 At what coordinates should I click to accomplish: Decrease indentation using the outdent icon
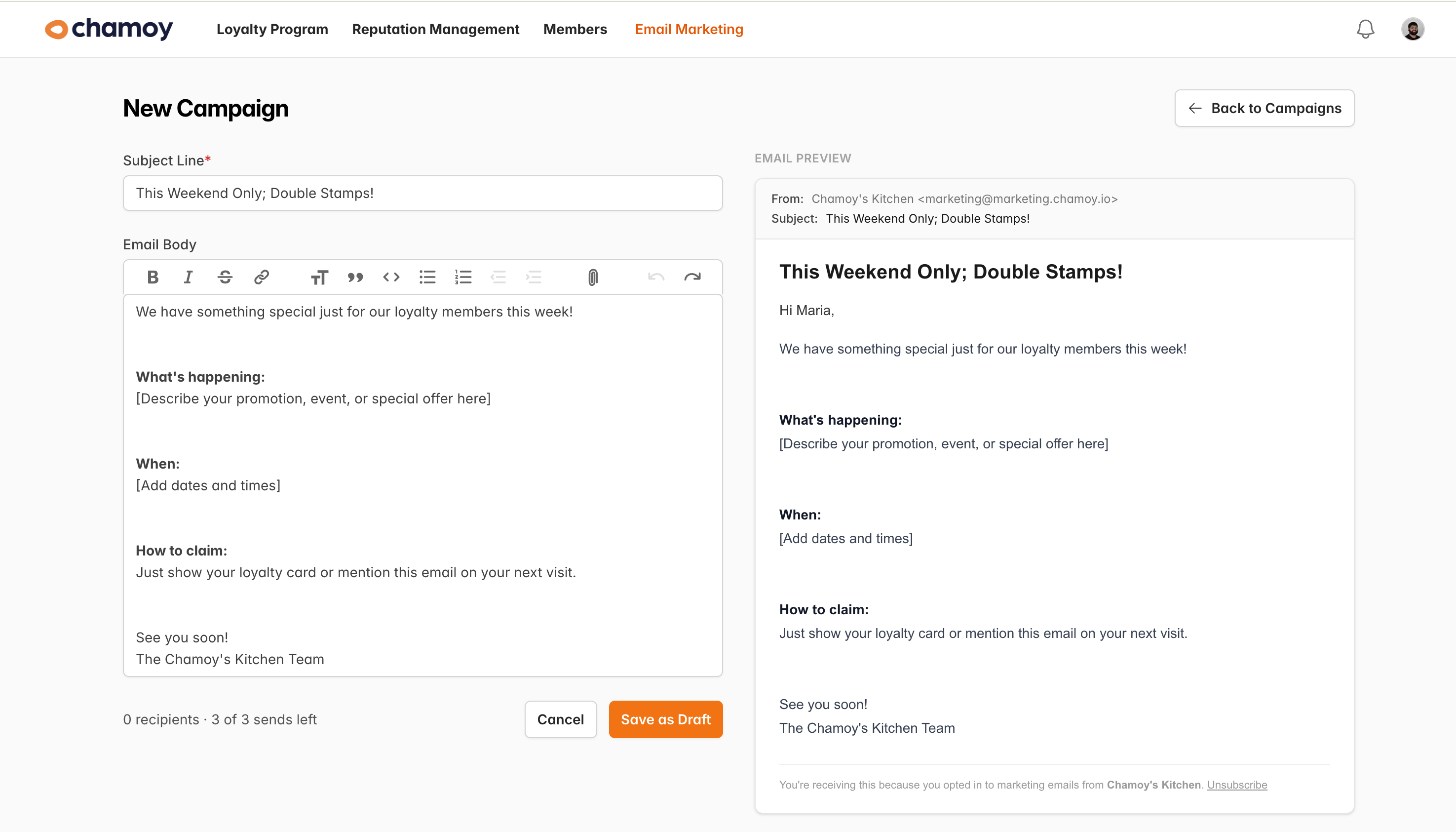pos(498,277)
